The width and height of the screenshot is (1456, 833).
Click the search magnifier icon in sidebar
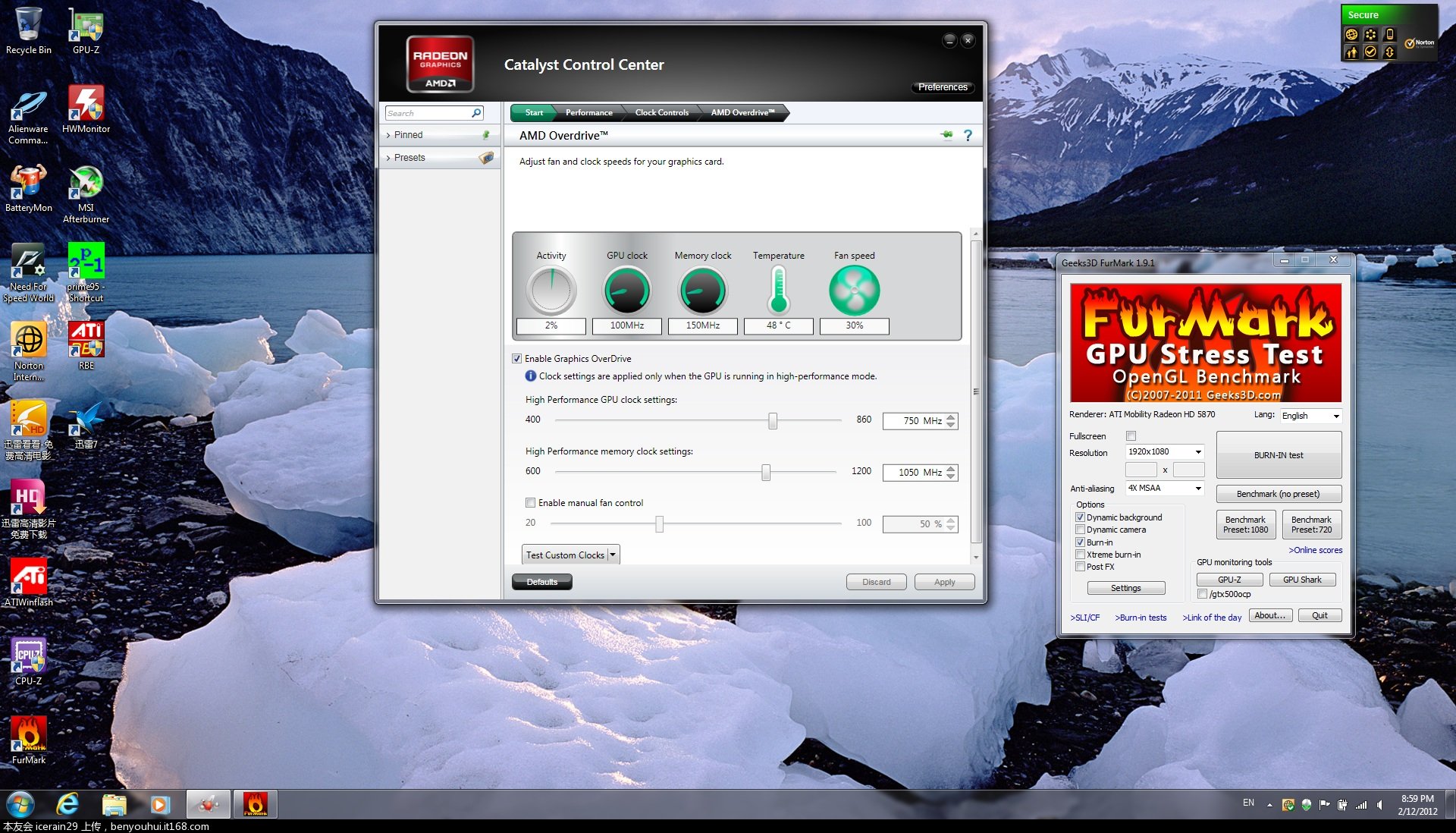coord(476,113)
